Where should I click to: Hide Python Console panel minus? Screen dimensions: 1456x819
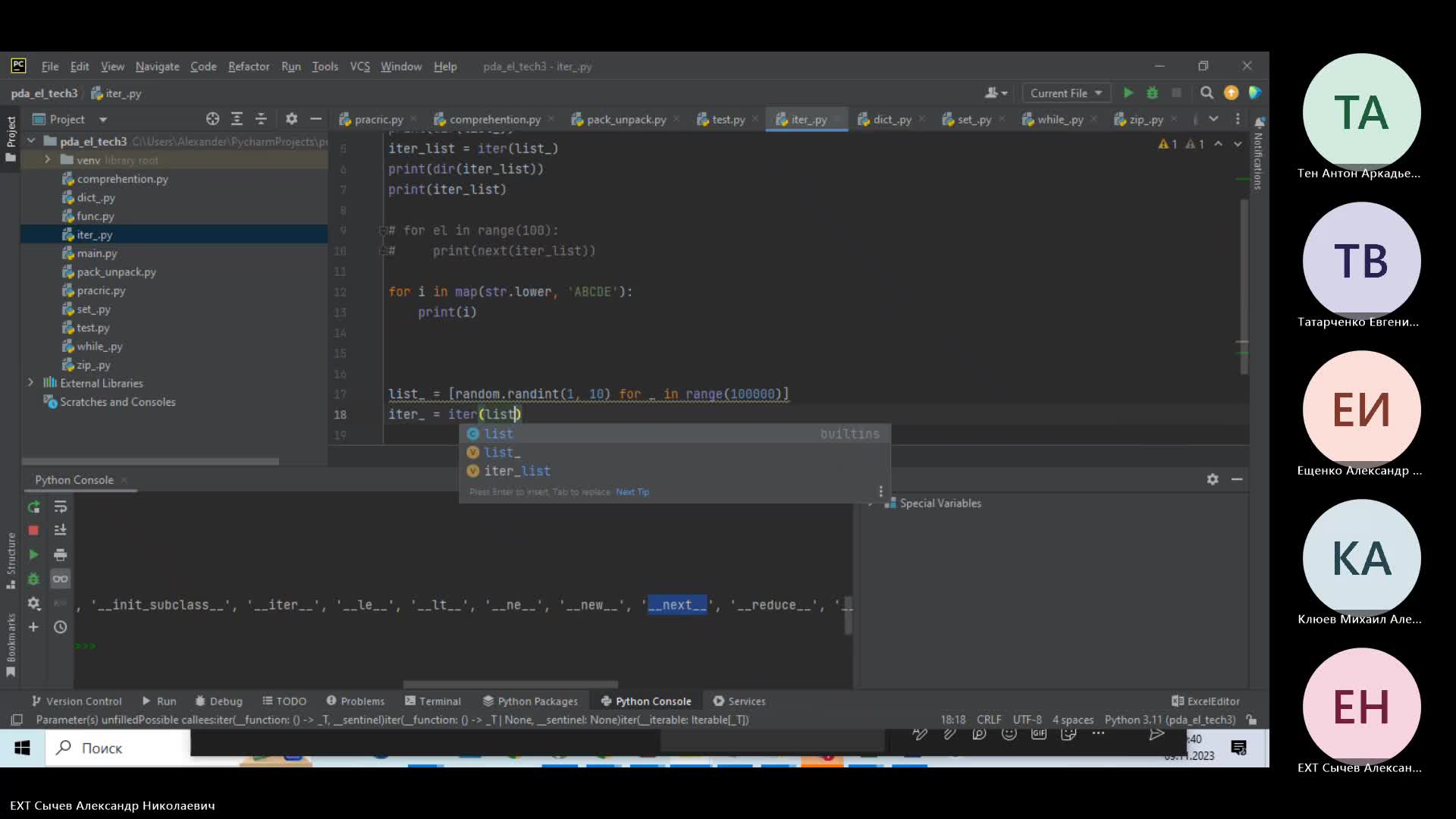tap(1237, 479)
